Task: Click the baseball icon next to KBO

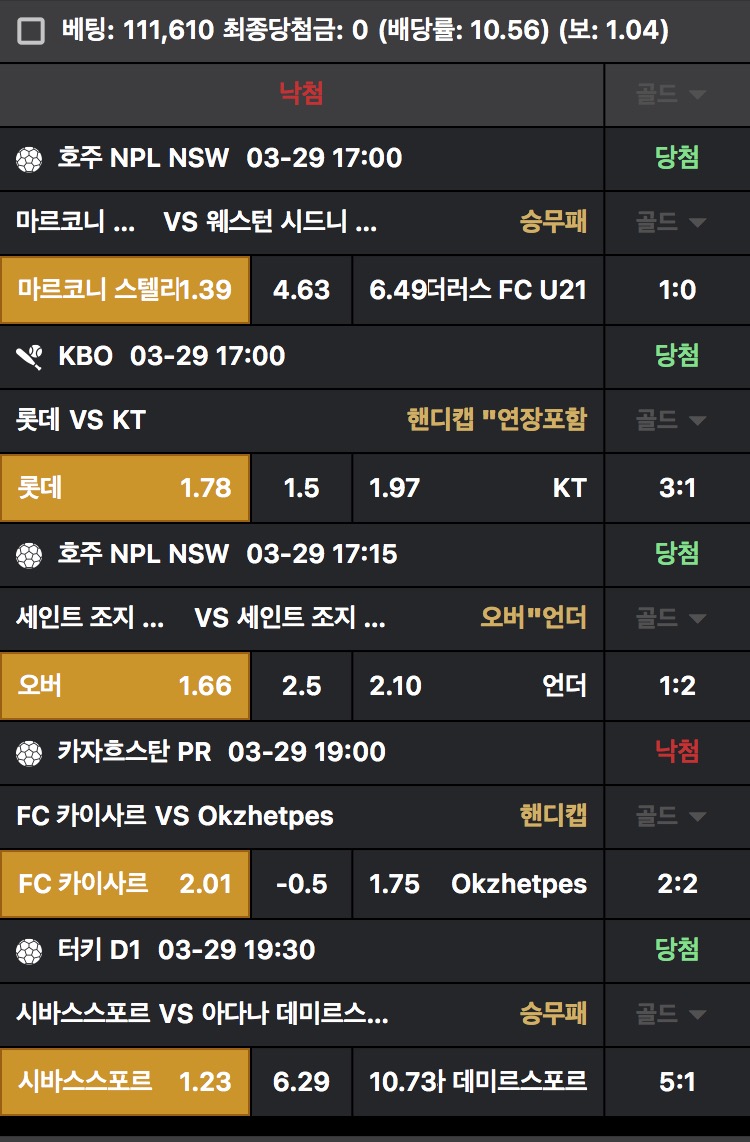Action: 29,356
